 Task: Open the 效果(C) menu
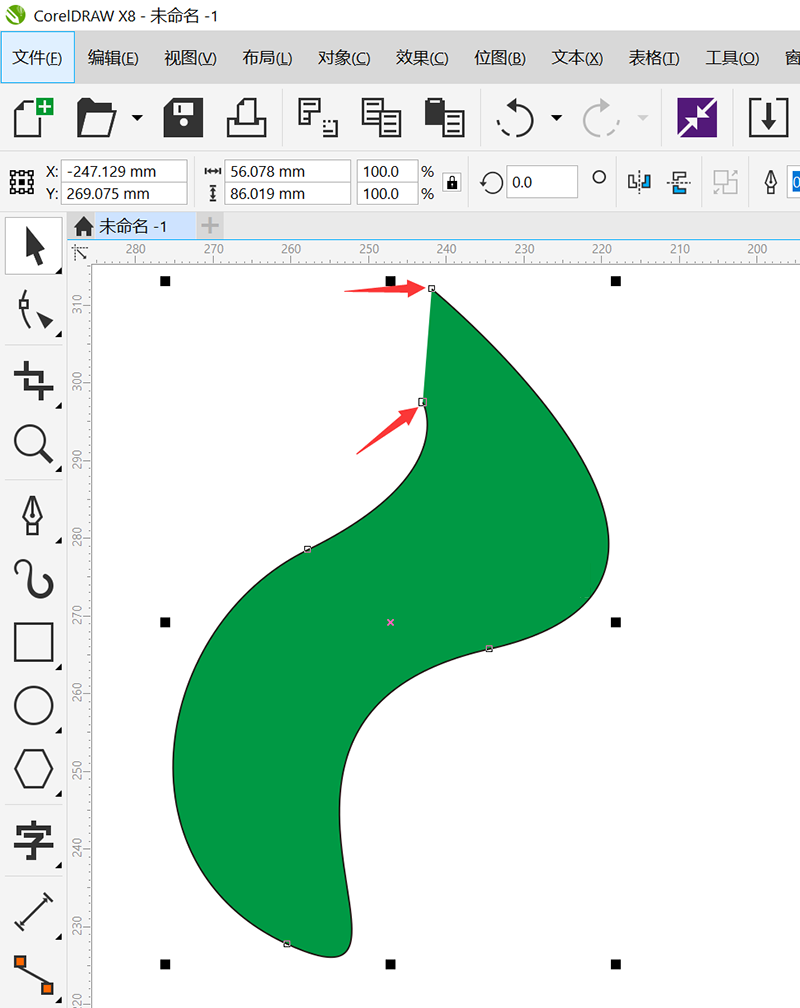422,58
